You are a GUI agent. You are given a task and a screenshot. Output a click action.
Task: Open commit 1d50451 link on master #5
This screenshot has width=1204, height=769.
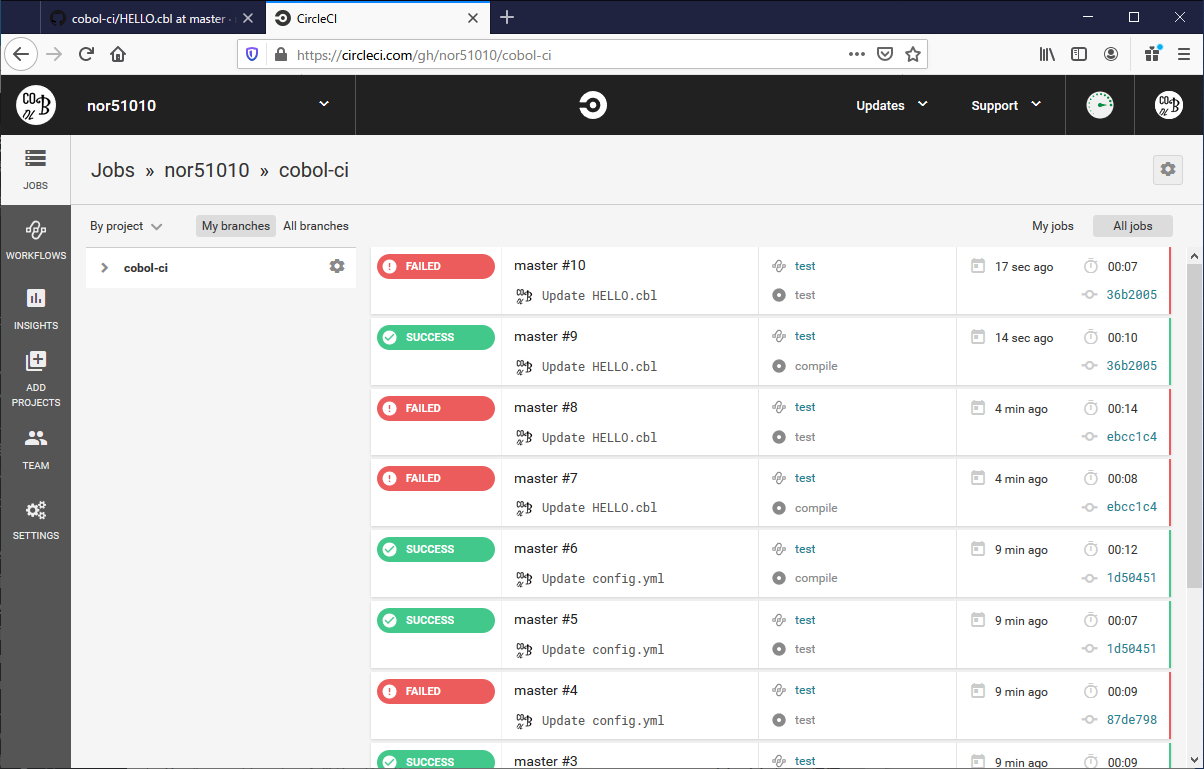[x=1132, y=649]
